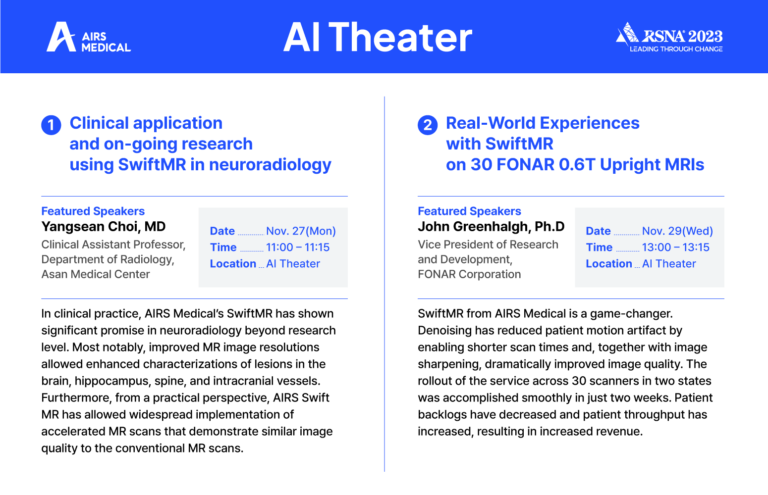768x495 pixels.
Task: Click "Vice President of Research" text
Action: coord(488,244)
